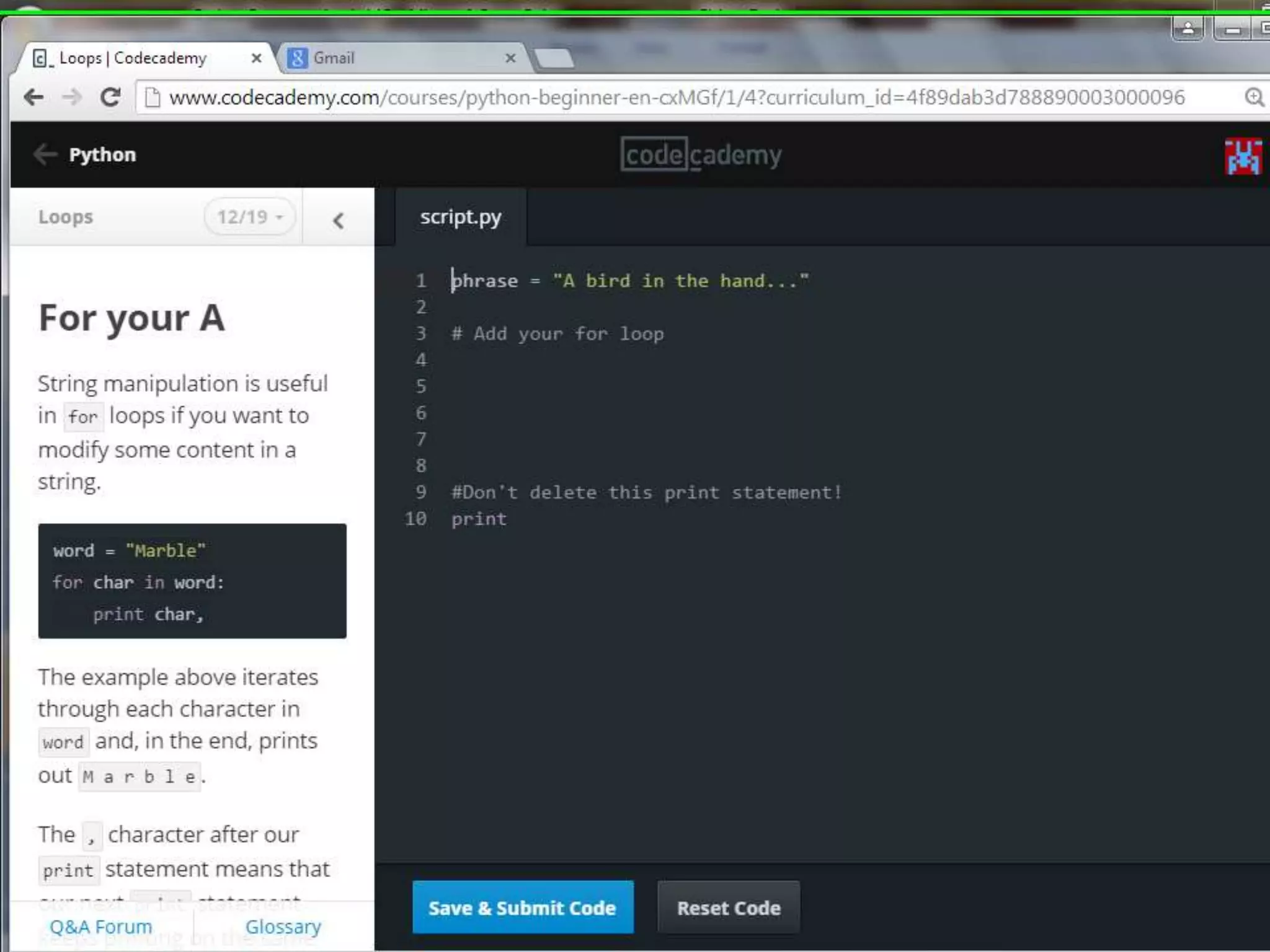The width and height of the screenshot is (1270, 952).
Task: Open the 12/19 lesson progress dropdown
Action: 250,217
